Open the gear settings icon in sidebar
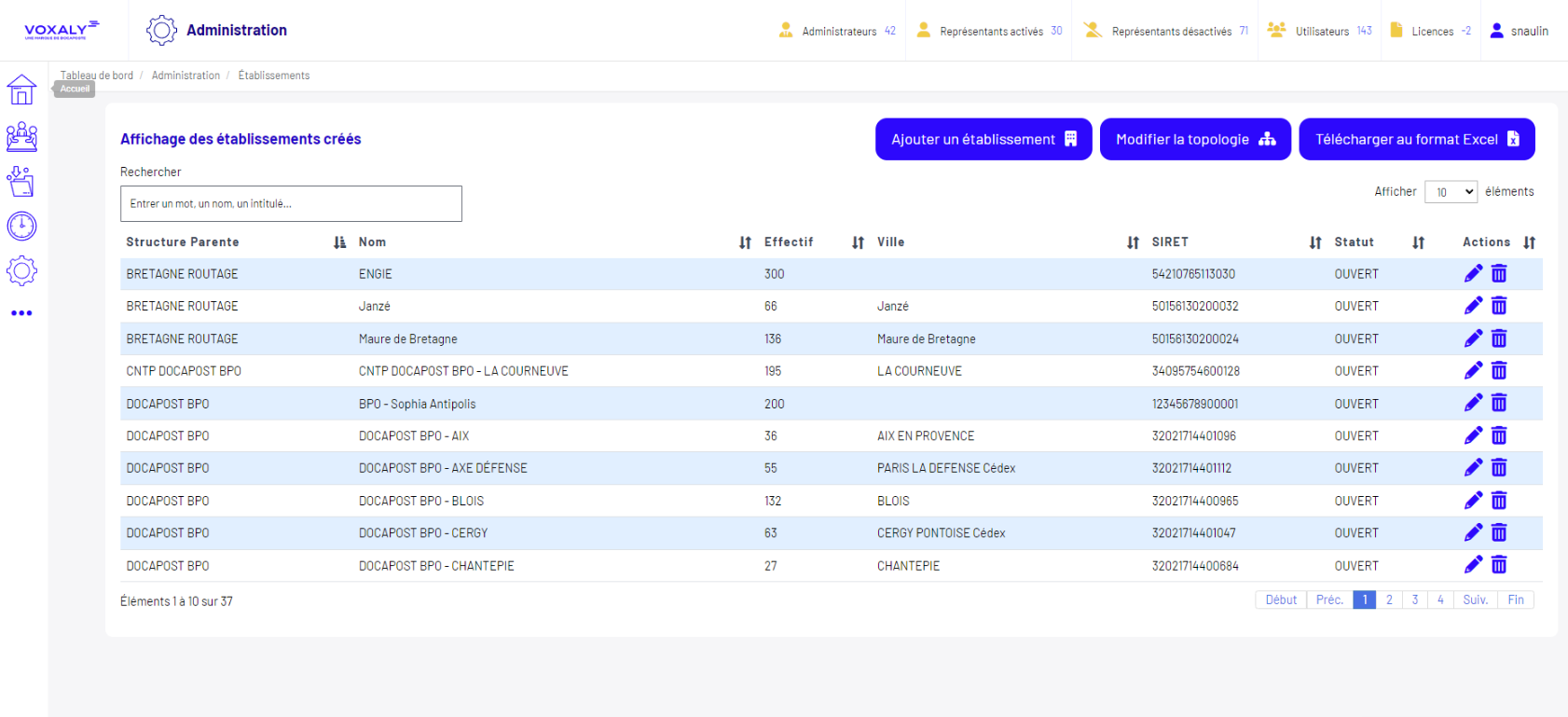Screen dimensions: 1568x717 pyautogui.click(x=21, y=270)
